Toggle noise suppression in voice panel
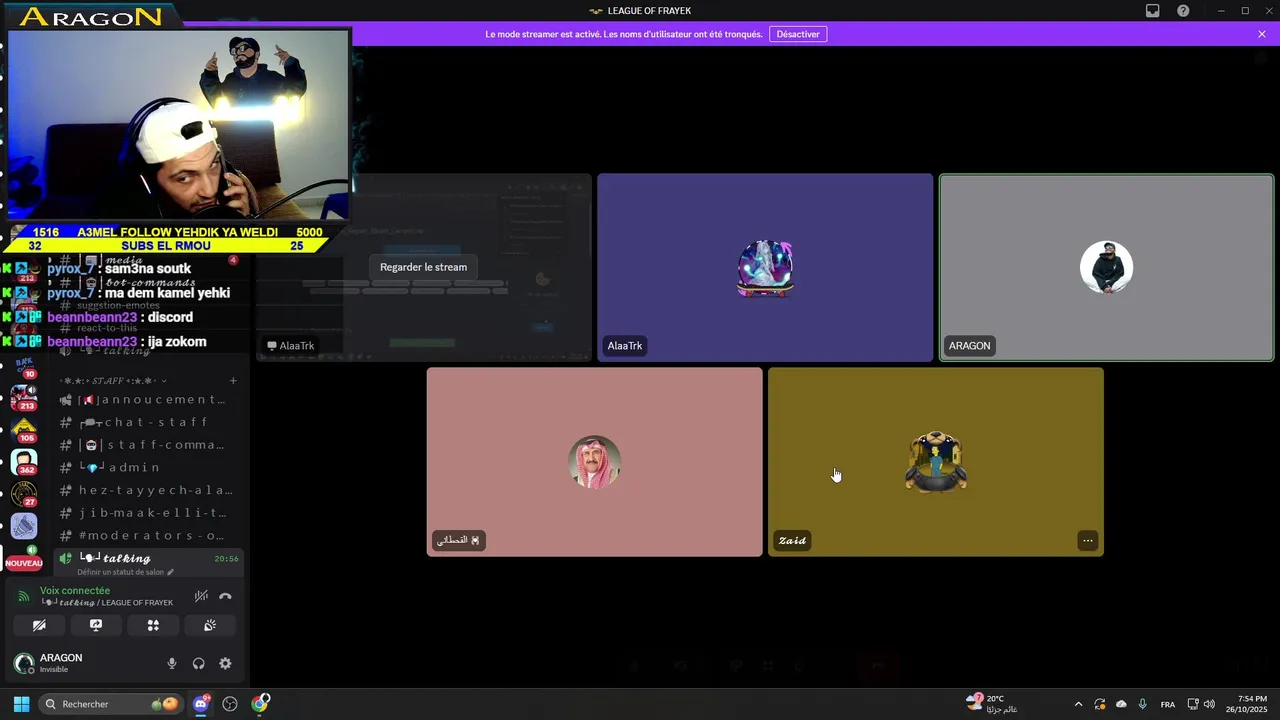1280x720 pixels. click(201, 596)
